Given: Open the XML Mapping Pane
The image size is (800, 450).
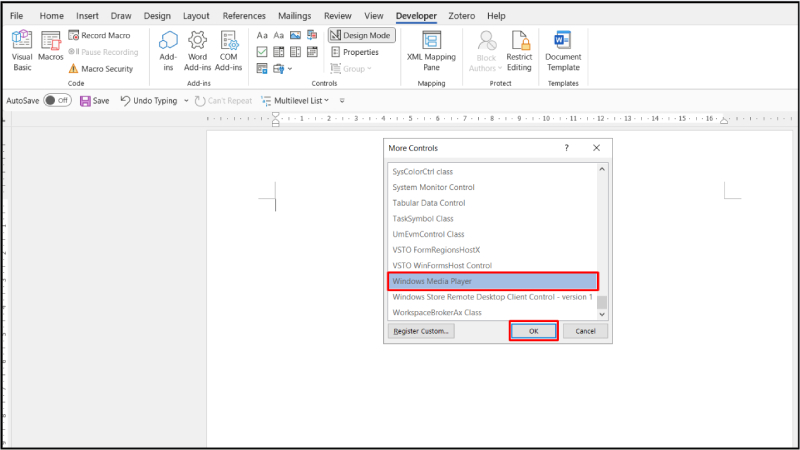Looking at the screenshot, I should [x=432, y=48].
